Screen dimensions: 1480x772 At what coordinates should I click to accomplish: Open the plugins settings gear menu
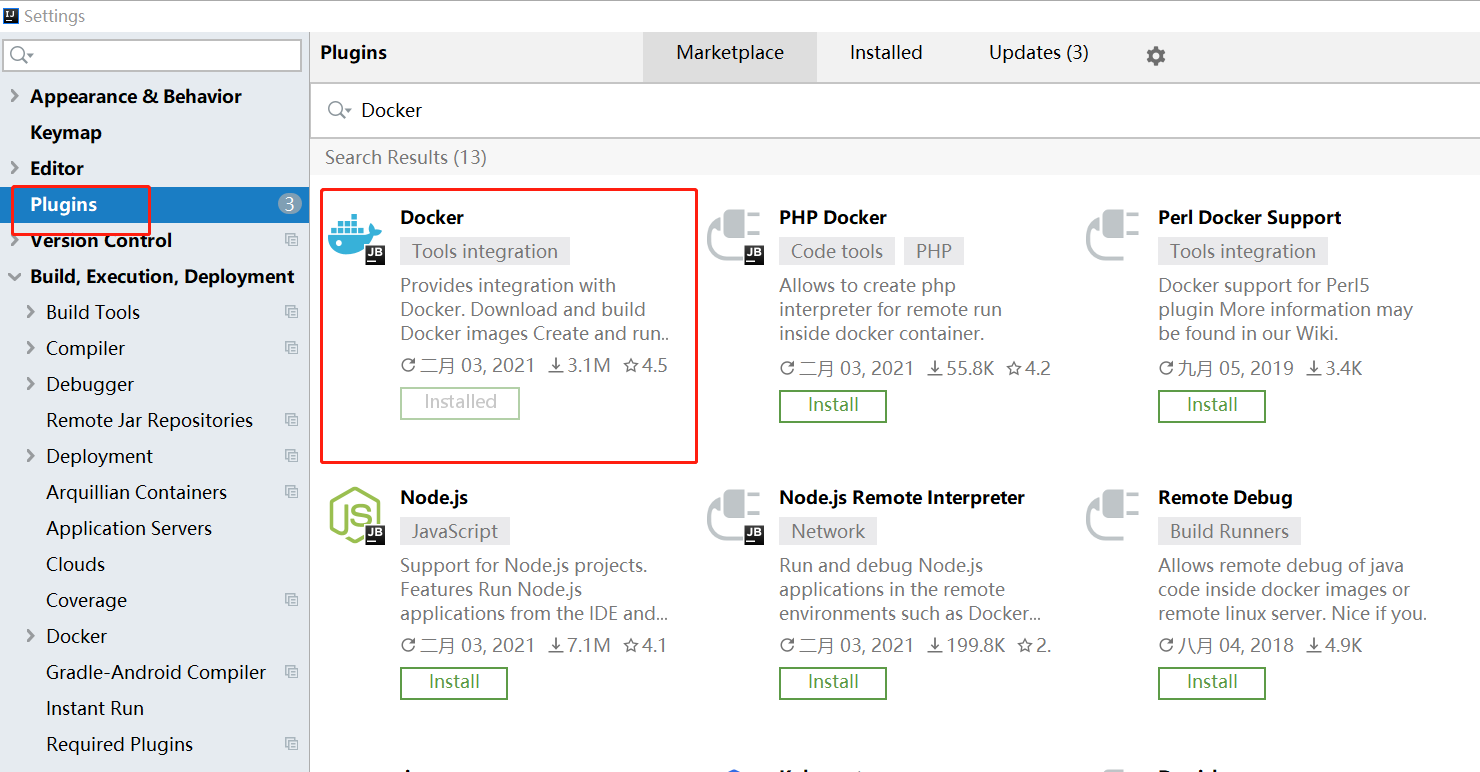tap(1155, 55)
